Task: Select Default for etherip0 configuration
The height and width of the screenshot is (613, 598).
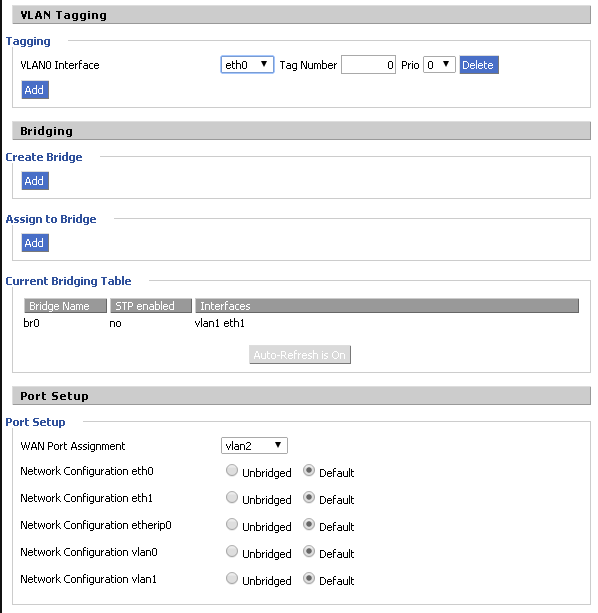Action: (309, 524)
